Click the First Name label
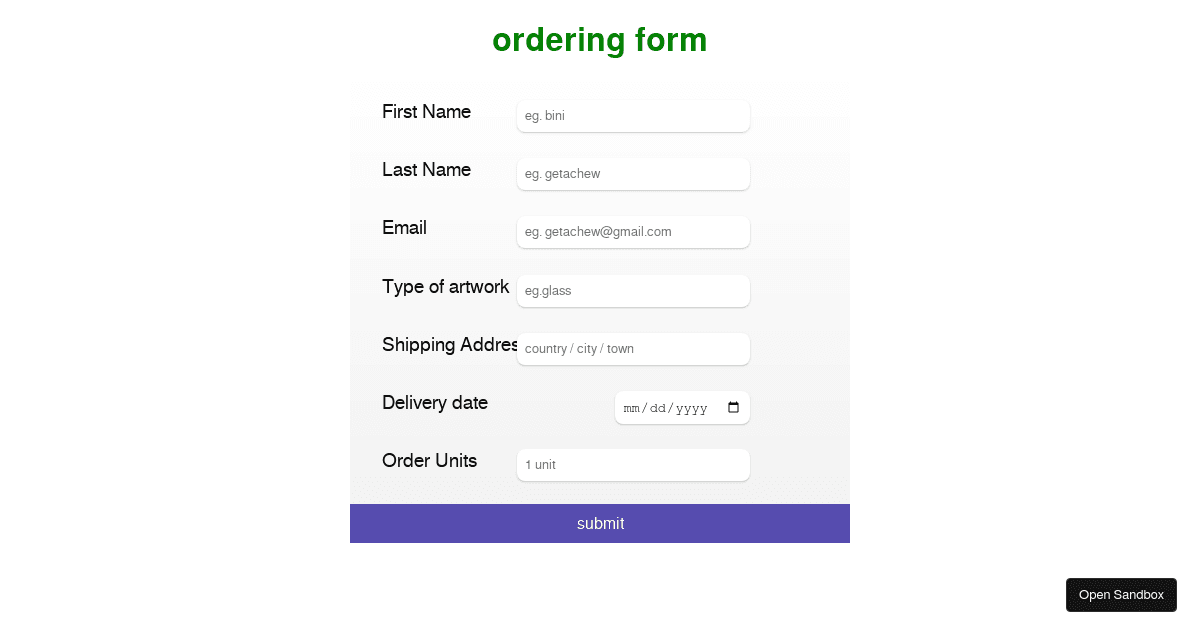 (x=426, y=111)
